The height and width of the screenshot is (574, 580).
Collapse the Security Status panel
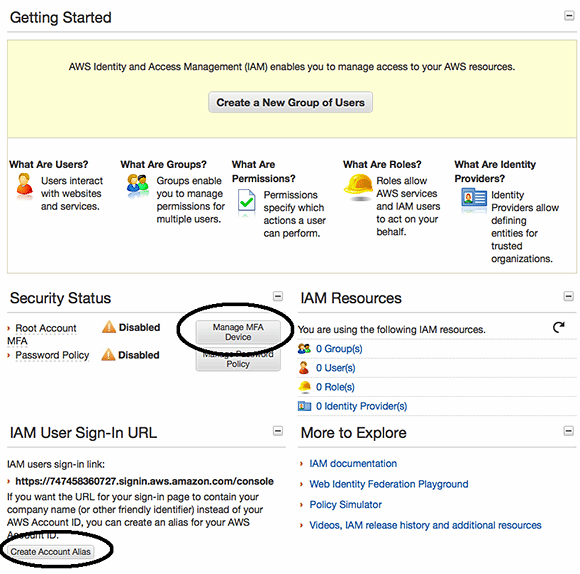coord(278,296)
